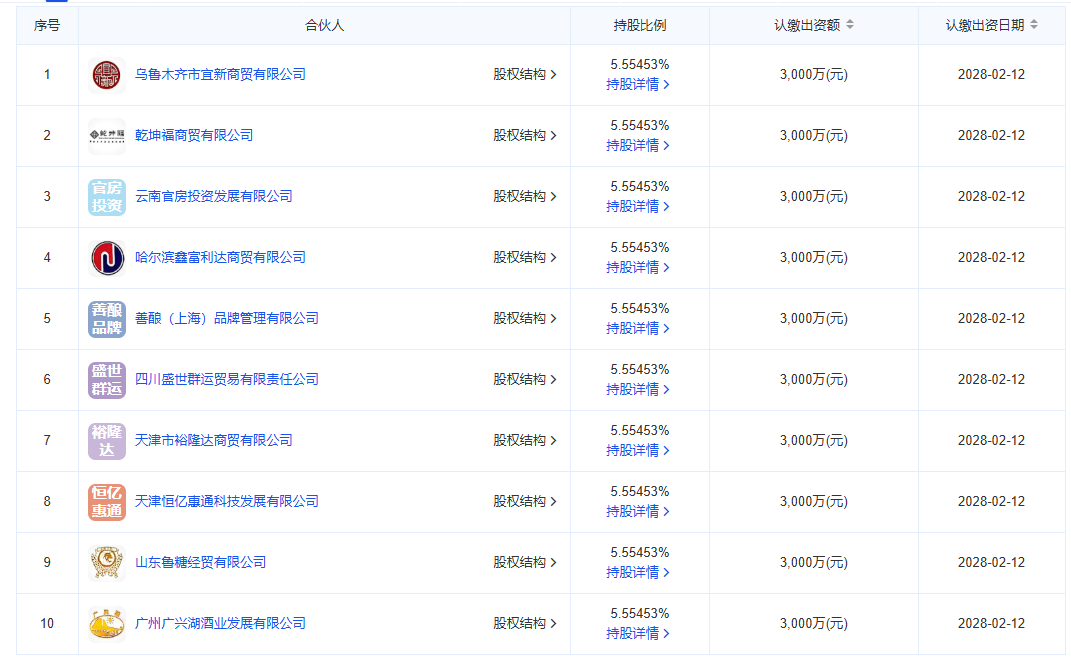Viewport: 1071px width, 662px height.
Task: View 持股详情 for 山东鲁糖经贸有限公司
Action: [x=638, y=573]
